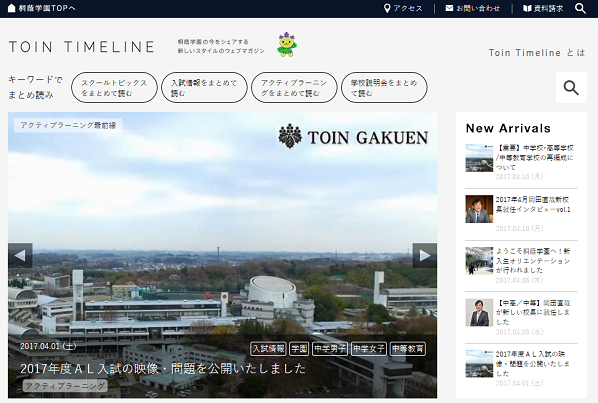This screenshot has height=403, width=598.
Task: Click the date 2017.04.01 (土) on the slide
Action: (48, 346)
